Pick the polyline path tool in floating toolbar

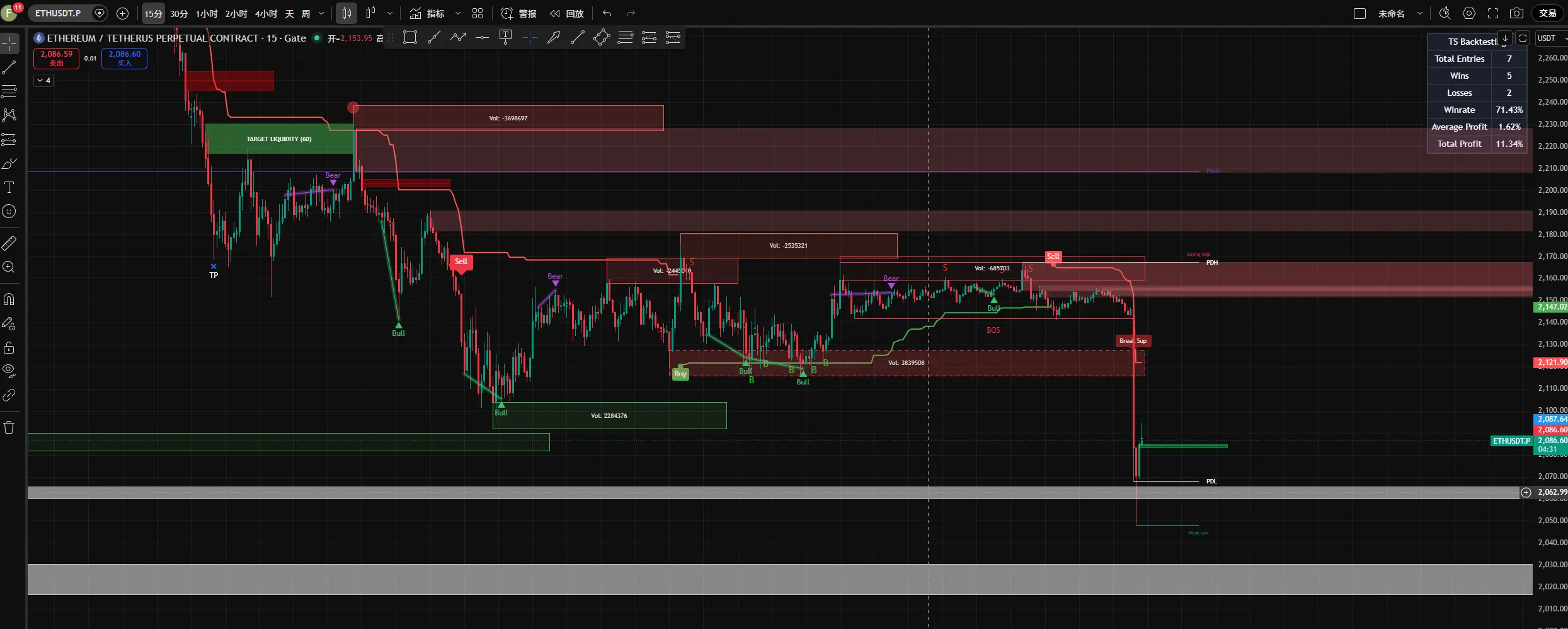[458, 38]
